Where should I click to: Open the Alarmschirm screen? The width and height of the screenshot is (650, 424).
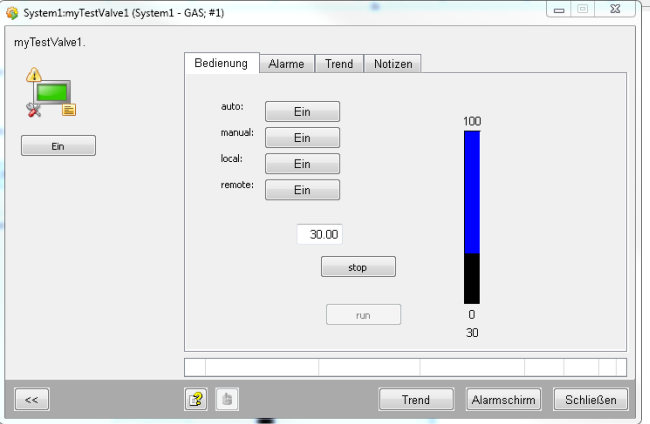click(504, 399)
